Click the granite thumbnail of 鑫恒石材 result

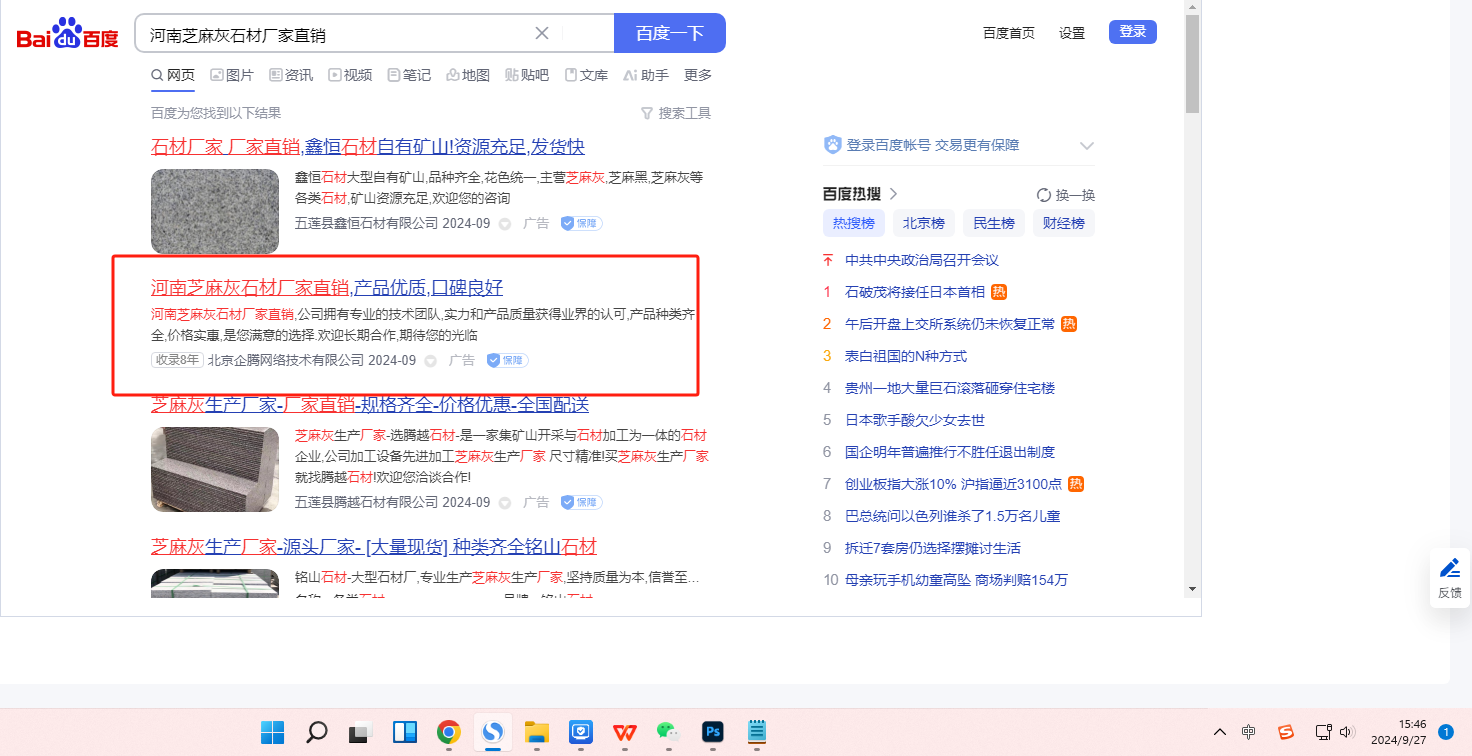tap(215, 211)
